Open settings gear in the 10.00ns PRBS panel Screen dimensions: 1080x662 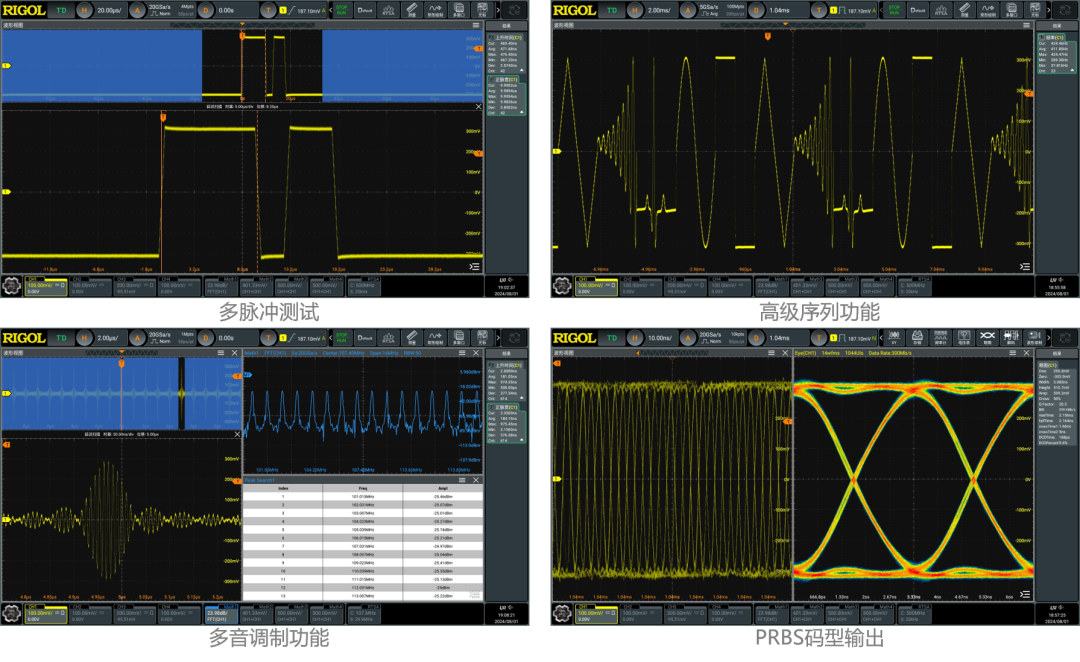coord(562,613)
